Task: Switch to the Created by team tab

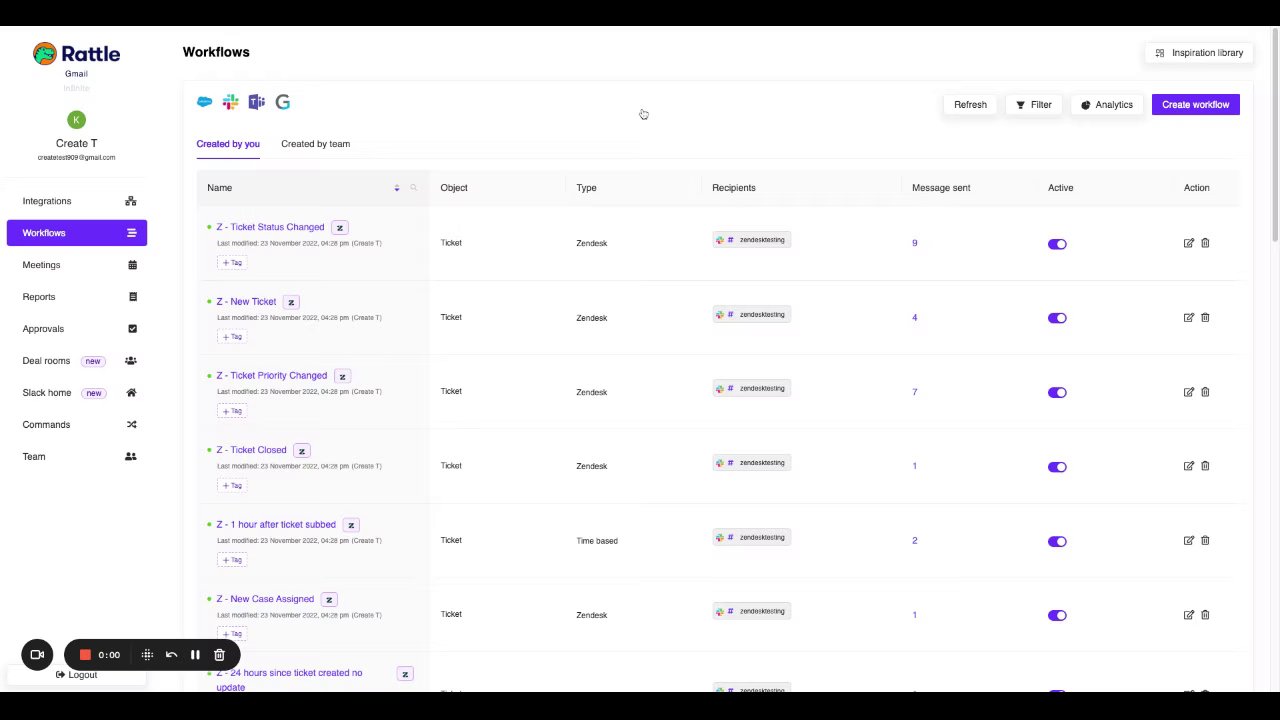Action: pyautogui.click(x=315, y=144)
